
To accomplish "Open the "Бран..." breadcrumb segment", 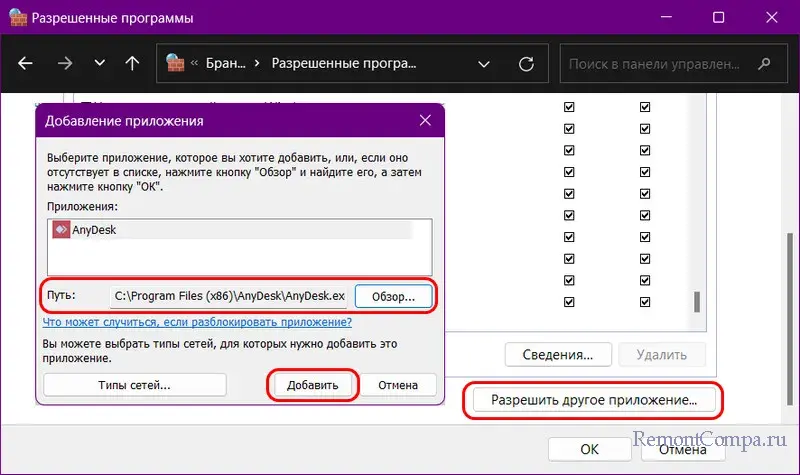I will [226, 63].
